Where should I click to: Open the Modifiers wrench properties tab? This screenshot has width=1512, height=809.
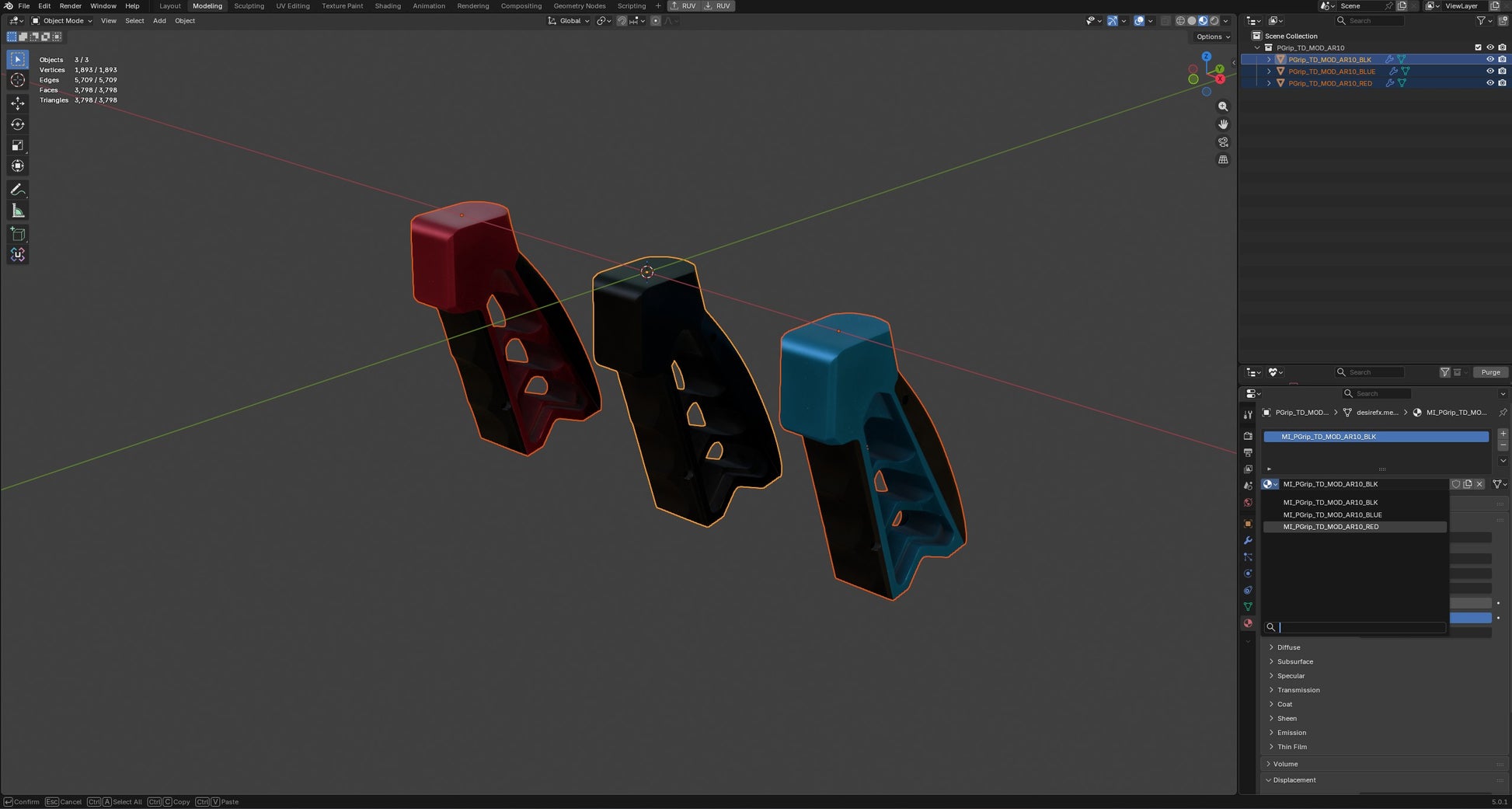click(x=1248, y=540)
